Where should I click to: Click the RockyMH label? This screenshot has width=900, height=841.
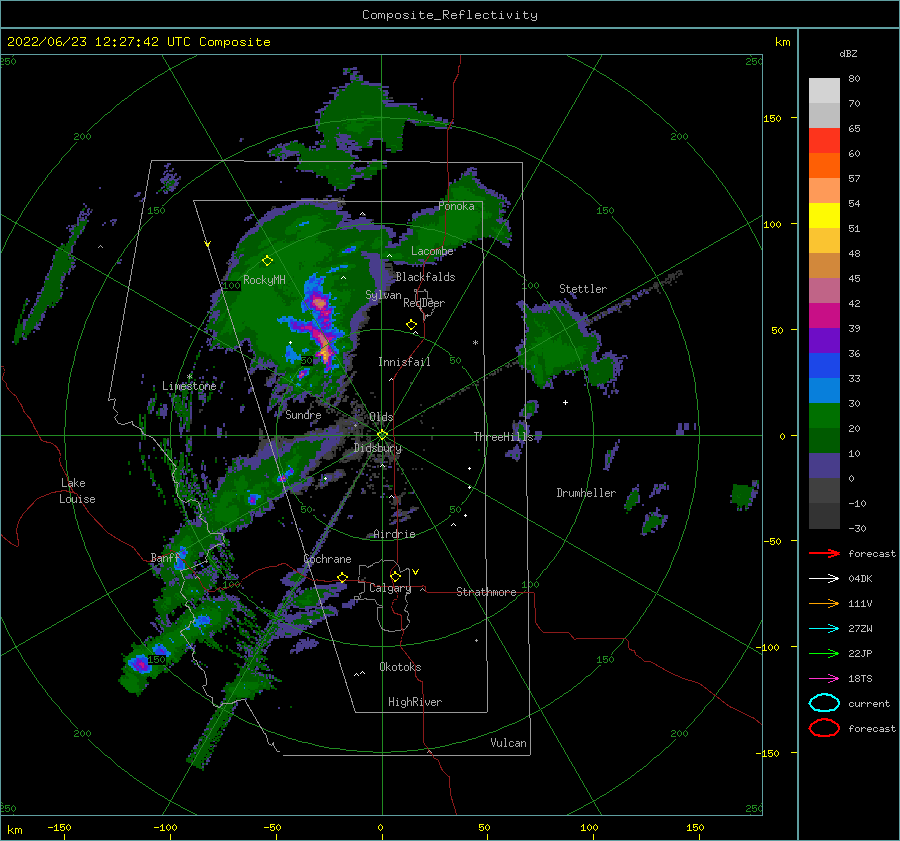click(x=264, y=280)
